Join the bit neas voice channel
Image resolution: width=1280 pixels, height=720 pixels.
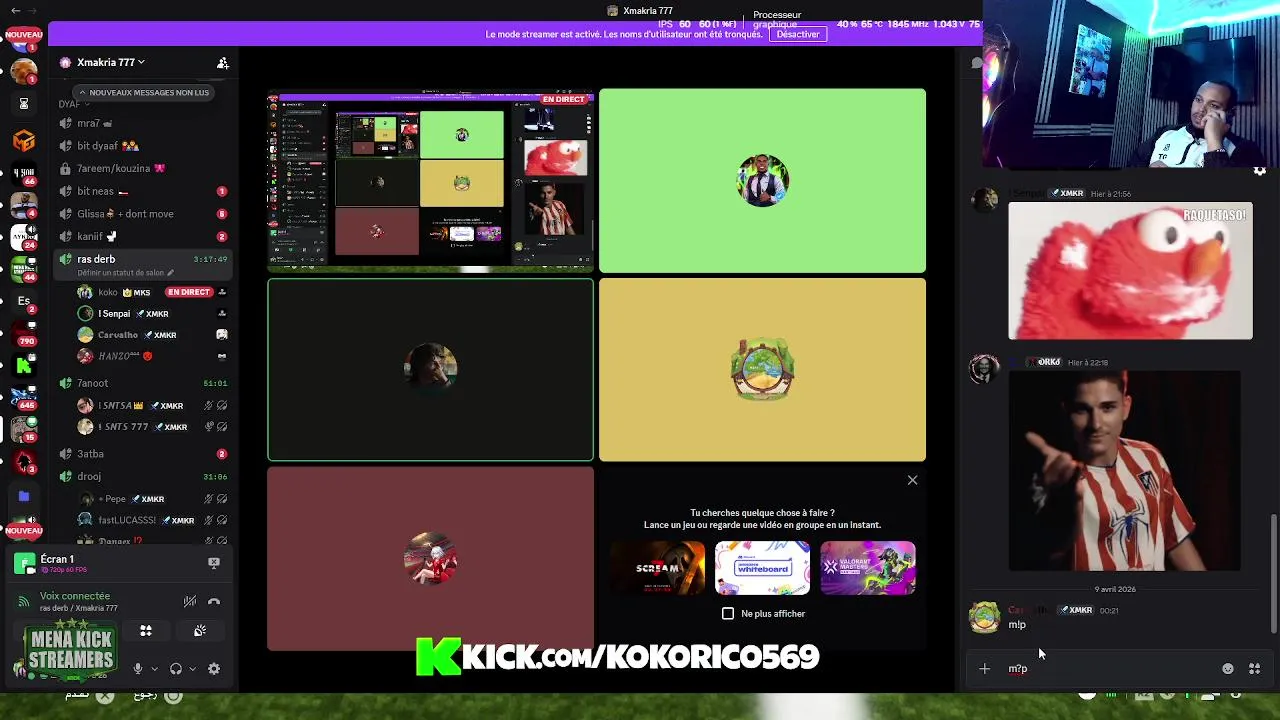coord(143,191)
